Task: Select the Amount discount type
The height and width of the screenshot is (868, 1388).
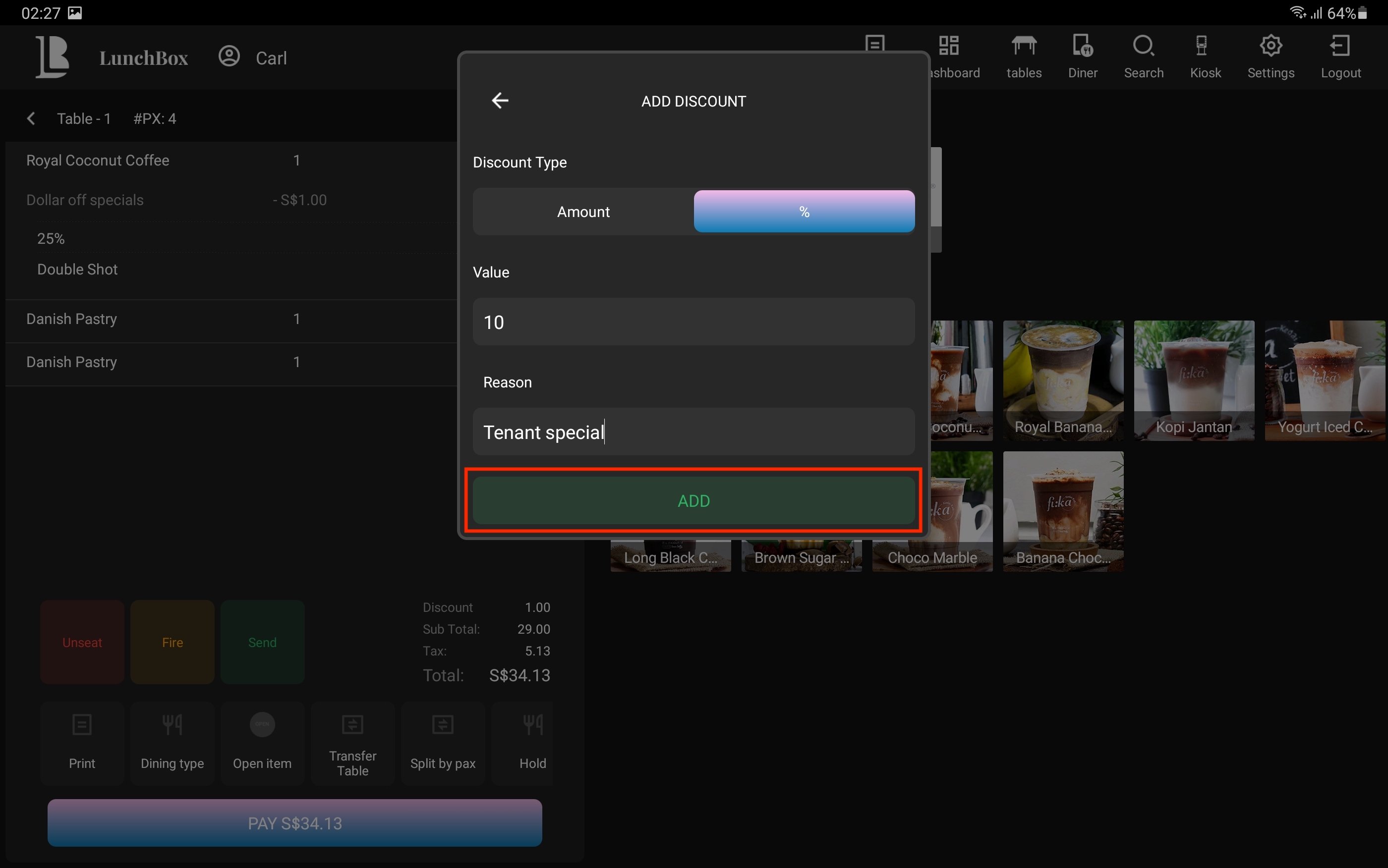Action: [x=583, y=212]
